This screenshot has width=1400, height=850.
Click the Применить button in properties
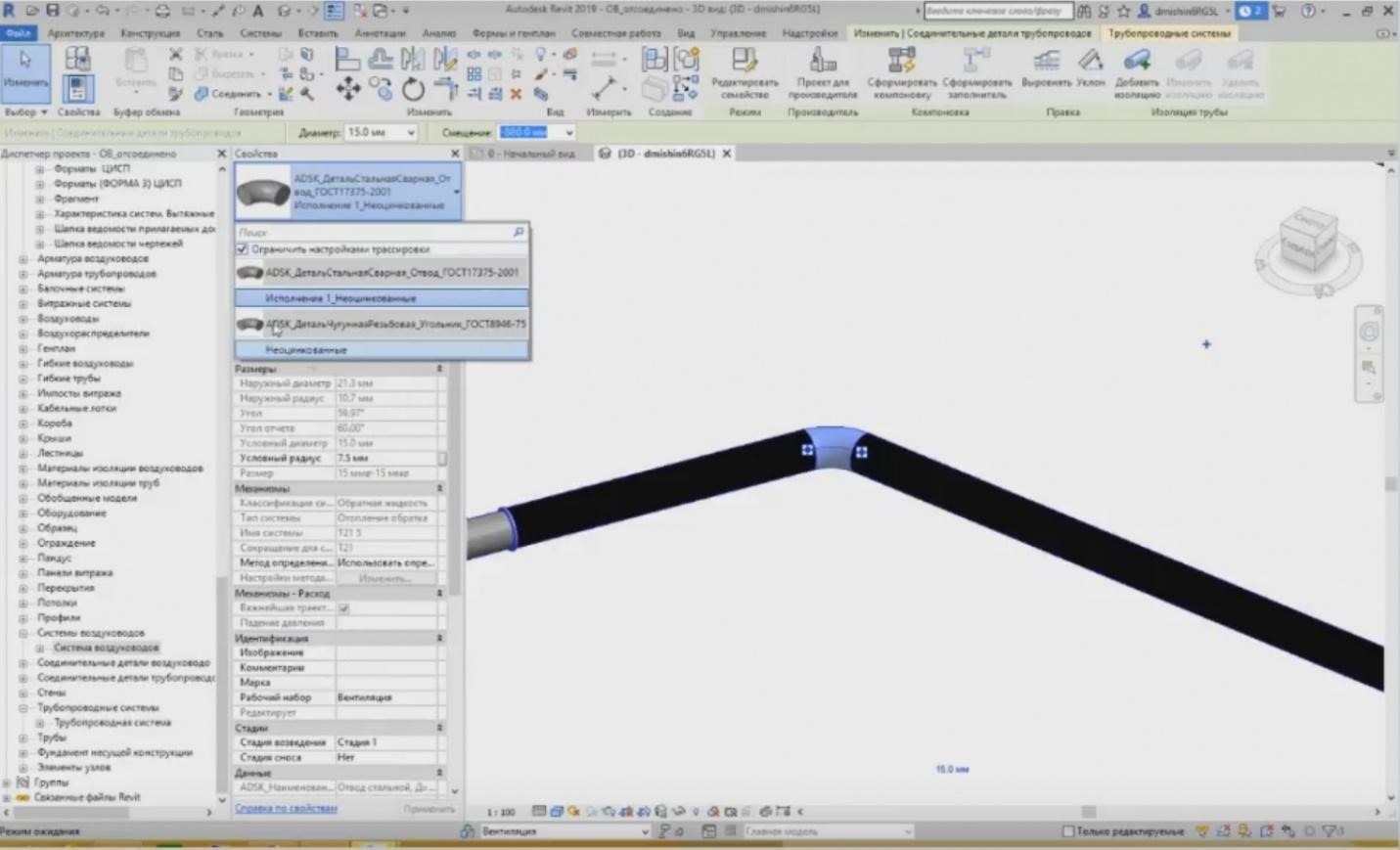coord(429,809)
